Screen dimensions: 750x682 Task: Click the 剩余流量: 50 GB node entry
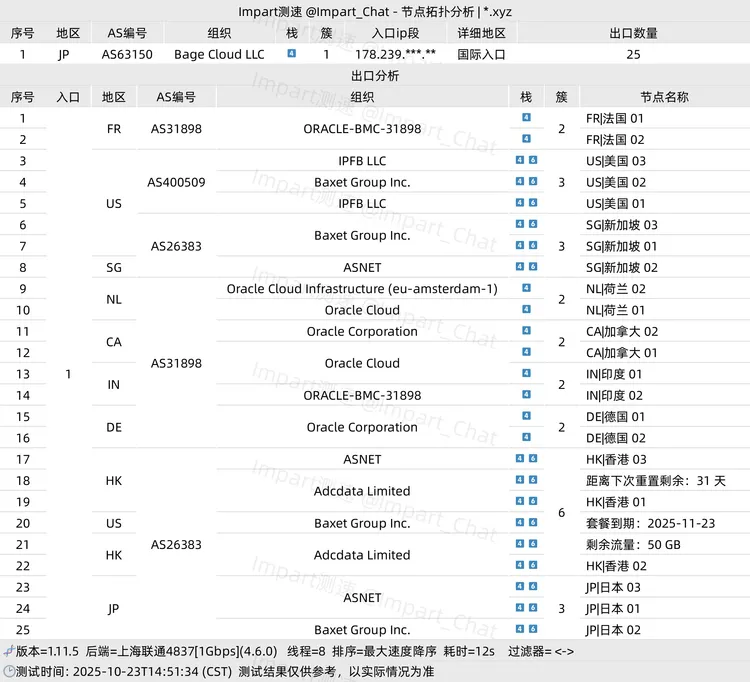[633, 544]
